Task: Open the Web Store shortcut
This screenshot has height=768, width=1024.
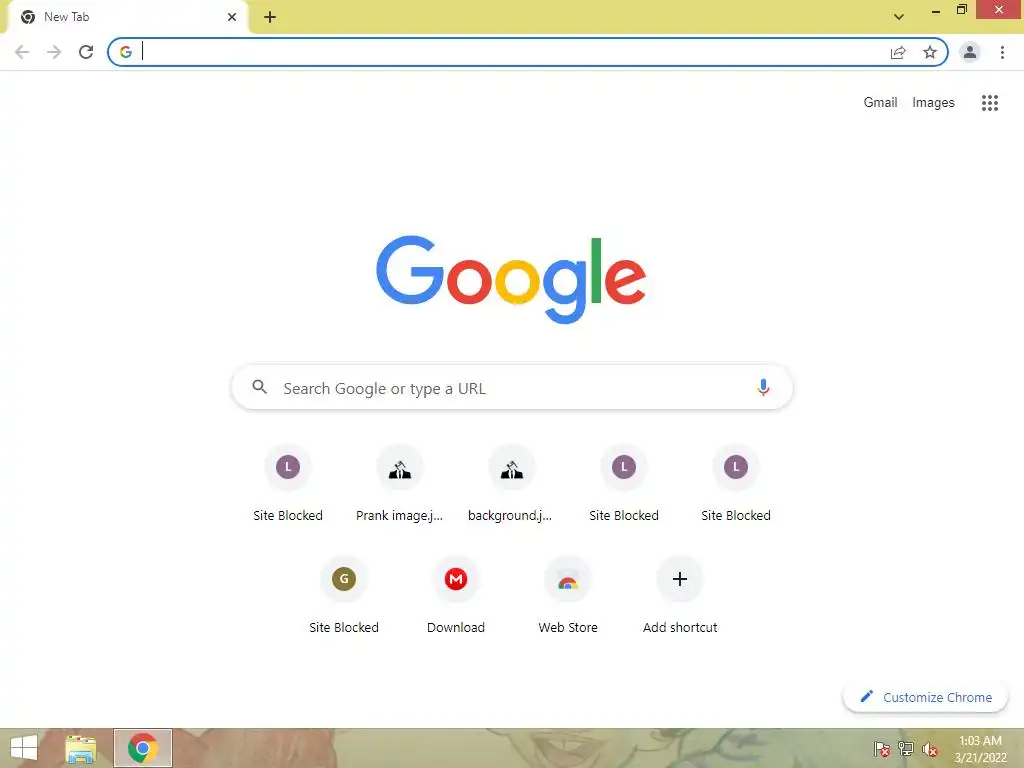Action: pyautogui.click(x=568, y=595)
